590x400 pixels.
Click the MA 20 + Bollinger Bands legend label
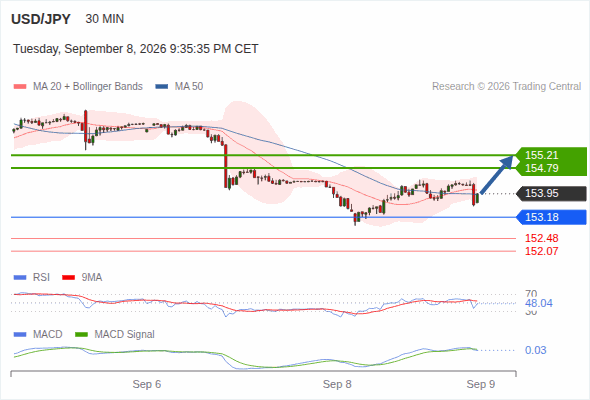pyautogui.click(x=88, y=87)
